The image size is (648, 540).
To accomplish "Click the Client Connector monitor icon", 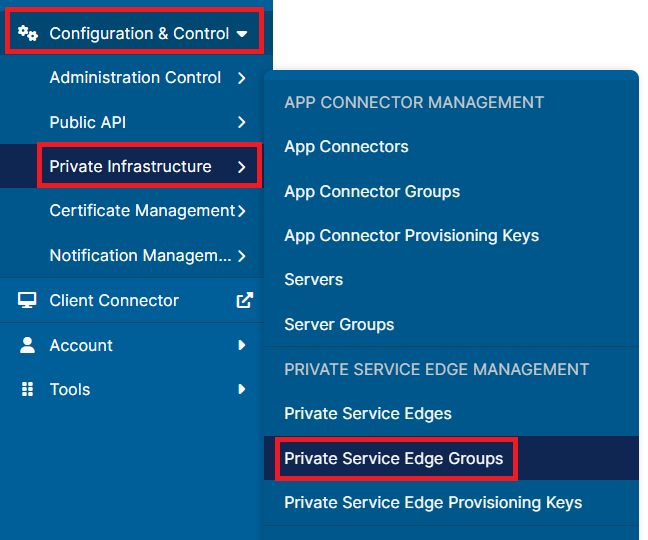I will click(x=27, y=300).
